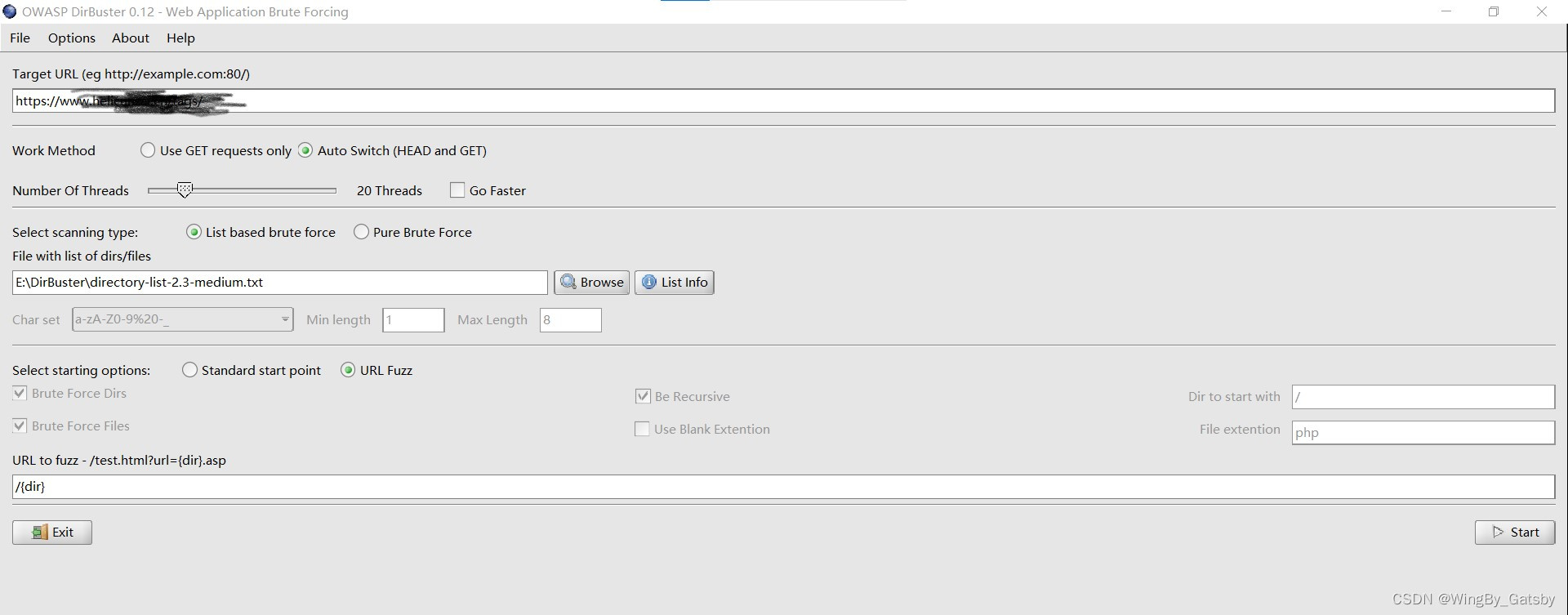Open the Help menu
The height and width of the screenshot is (615, 1568).
(x=180, y=38)
